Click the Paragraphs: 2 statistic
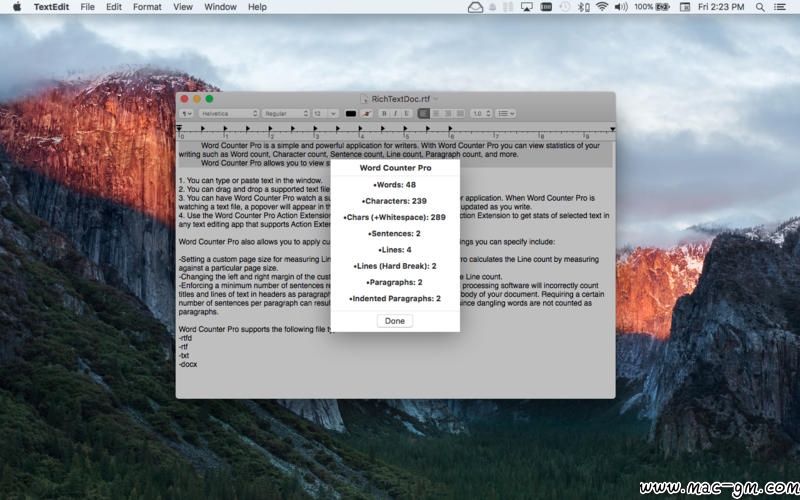The height and width of the screenshot is (500, 800). pyautogui.click(x=394, y=283)
